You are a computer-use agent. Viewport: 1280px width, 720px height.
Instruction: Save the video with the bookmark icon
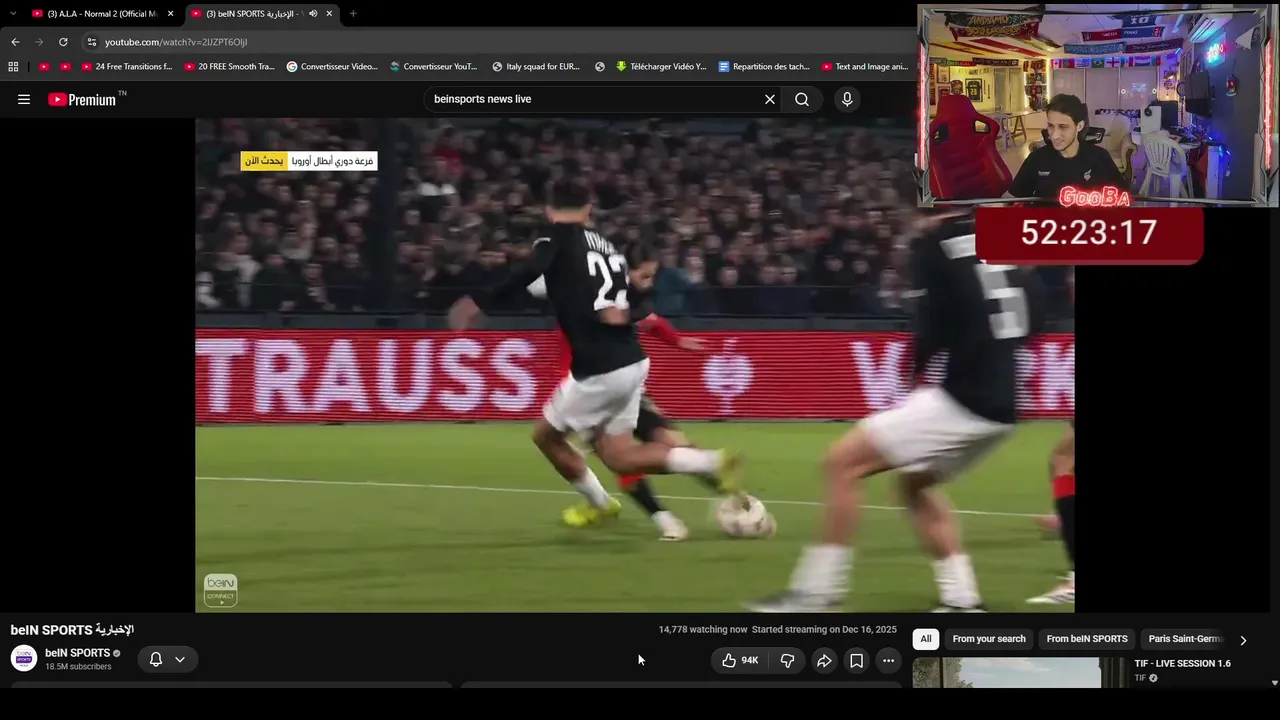pos(856,660)
